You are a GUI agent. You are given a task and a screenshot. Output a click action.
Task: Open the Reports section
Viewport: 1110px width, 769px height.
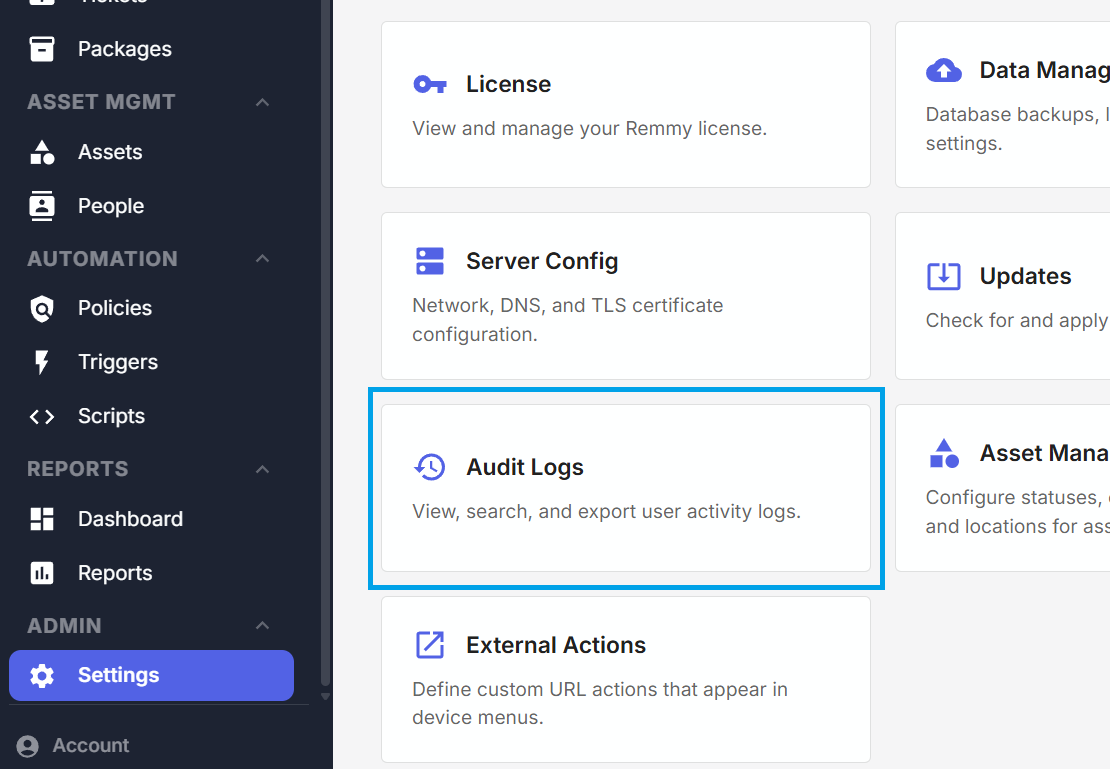tap(41, 572)
